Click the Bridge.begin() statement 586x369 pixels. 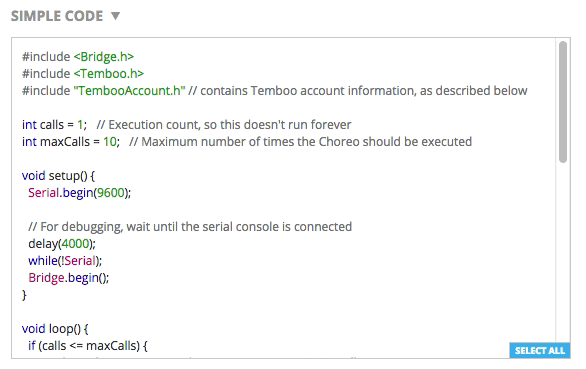68,278
